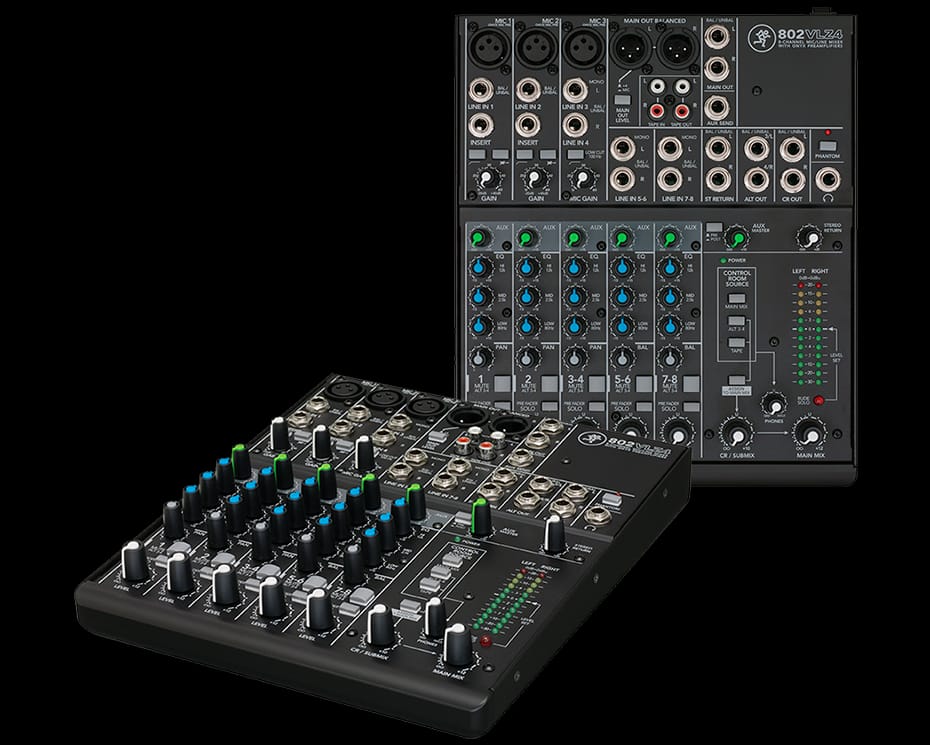Select TAPE as control room source
Image resolution: width=930 pixels, height=745 pixels.
point(736,343)
